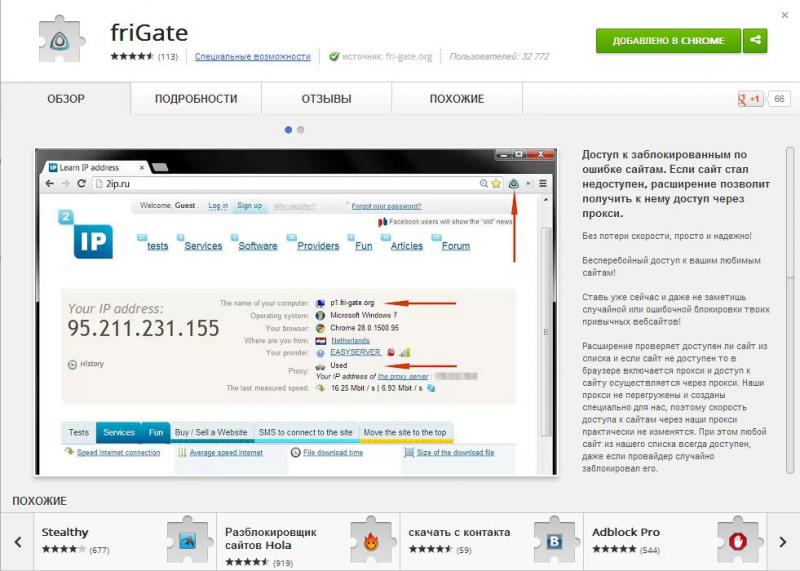Image resolution: width=800 pixels, height=571 pixels.
Task: Click the 'Forum' navigation link on 2ip
Action: click(456, 246)
